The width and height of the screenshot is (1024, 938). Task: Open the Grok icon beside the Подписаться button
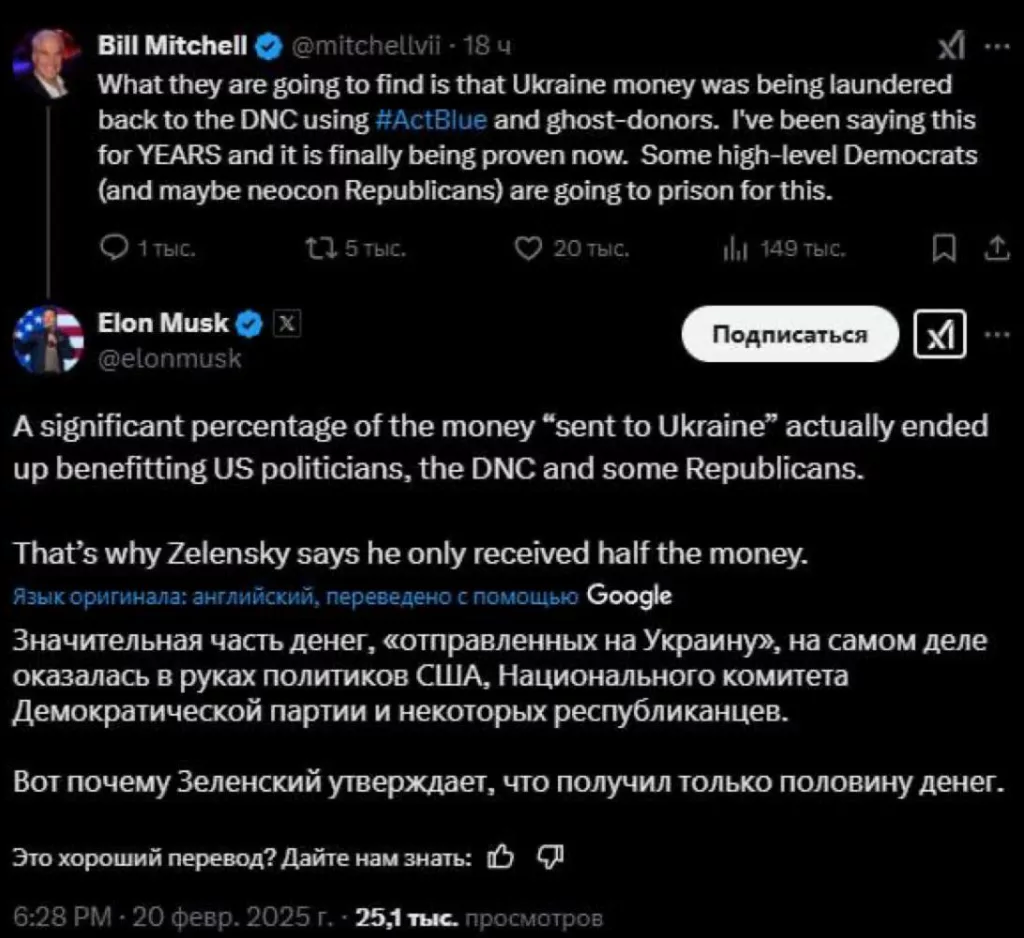pyautogui.click(x=941, y=336)
